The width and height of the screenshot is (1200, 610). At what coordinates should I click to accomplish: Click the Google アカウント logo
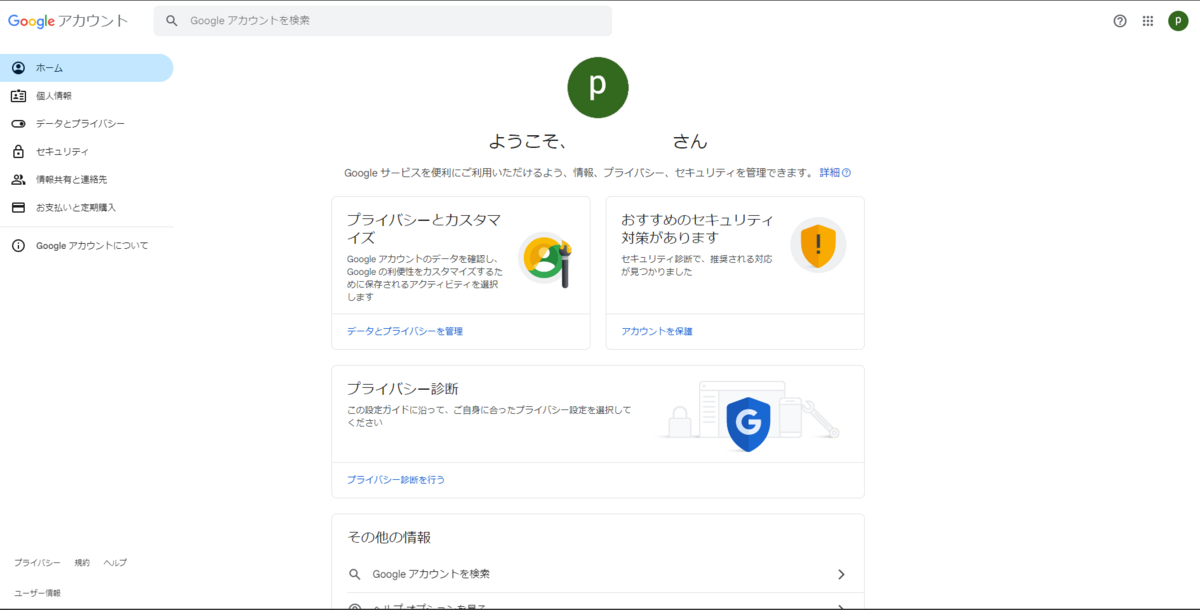[x=68, y=21]
